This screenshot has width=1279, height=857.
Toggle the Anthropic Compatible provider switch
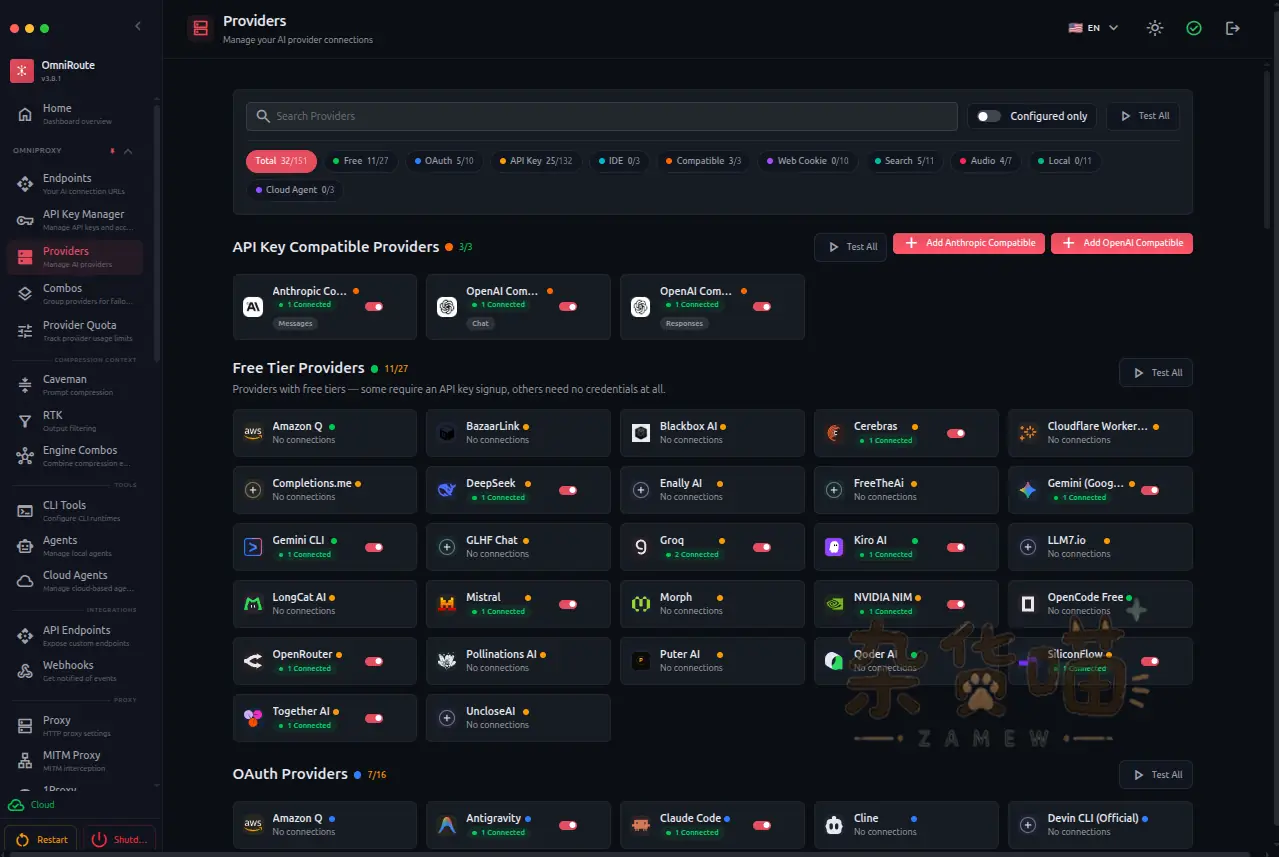374,307
